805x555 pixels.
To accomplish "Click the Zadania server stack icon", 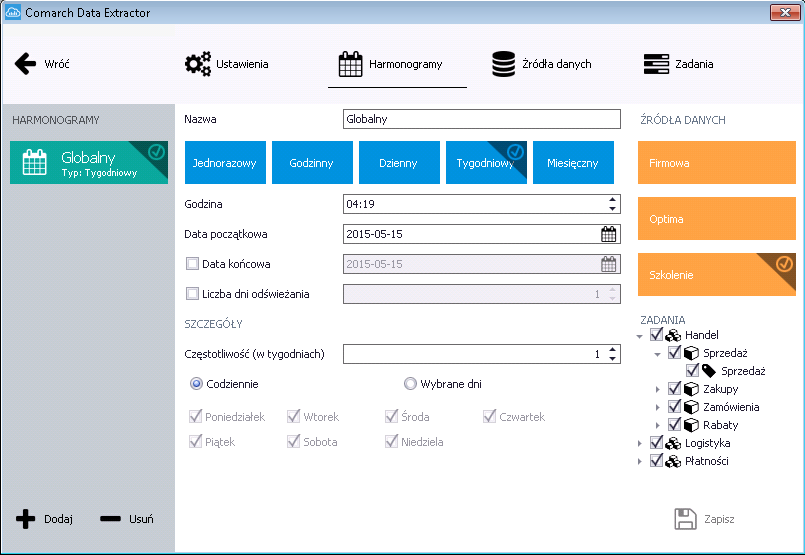I will pos(656,64).
